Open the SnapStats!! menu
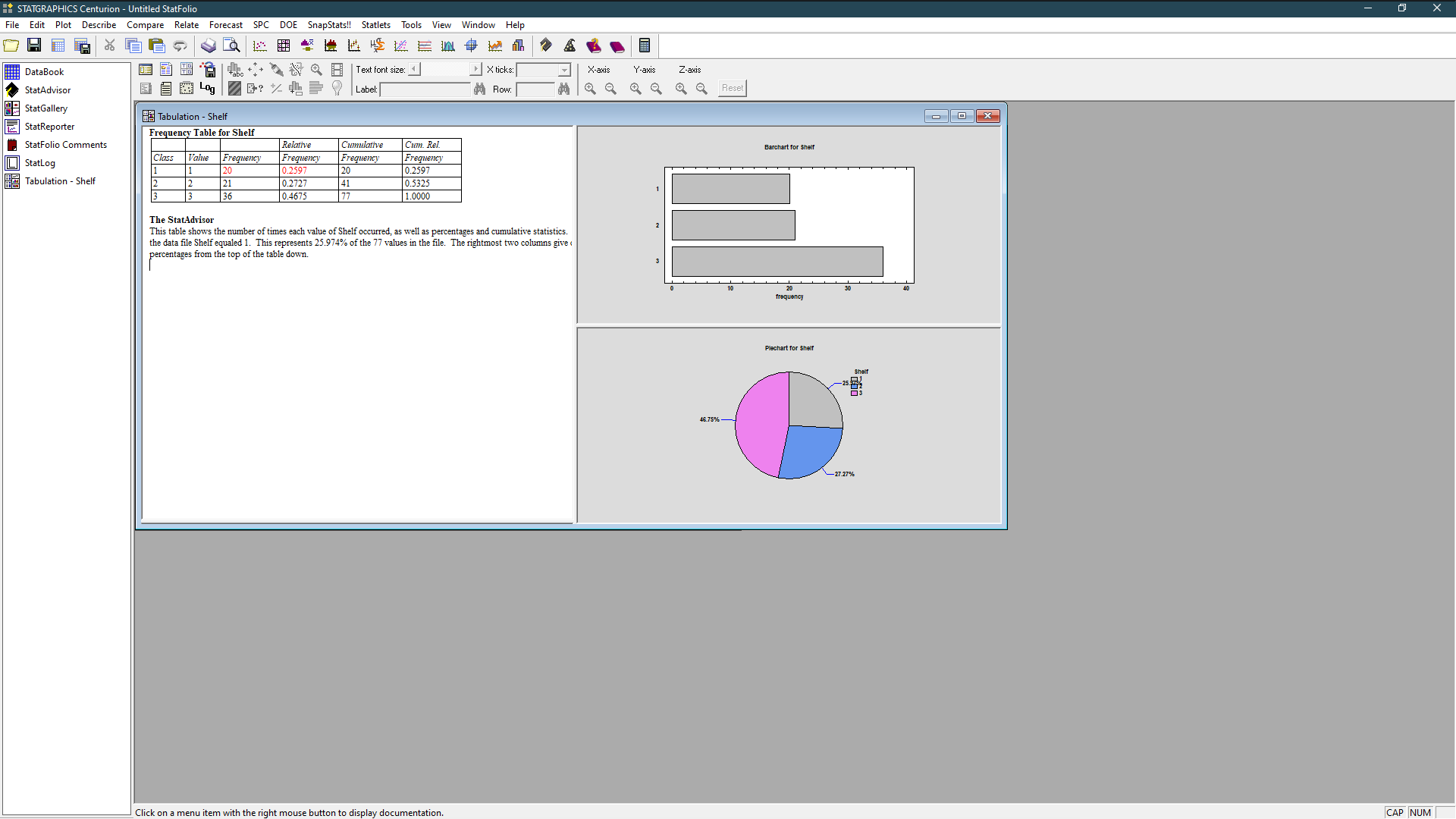Screen dimensions: 1456x819 [x=328, y=24]
